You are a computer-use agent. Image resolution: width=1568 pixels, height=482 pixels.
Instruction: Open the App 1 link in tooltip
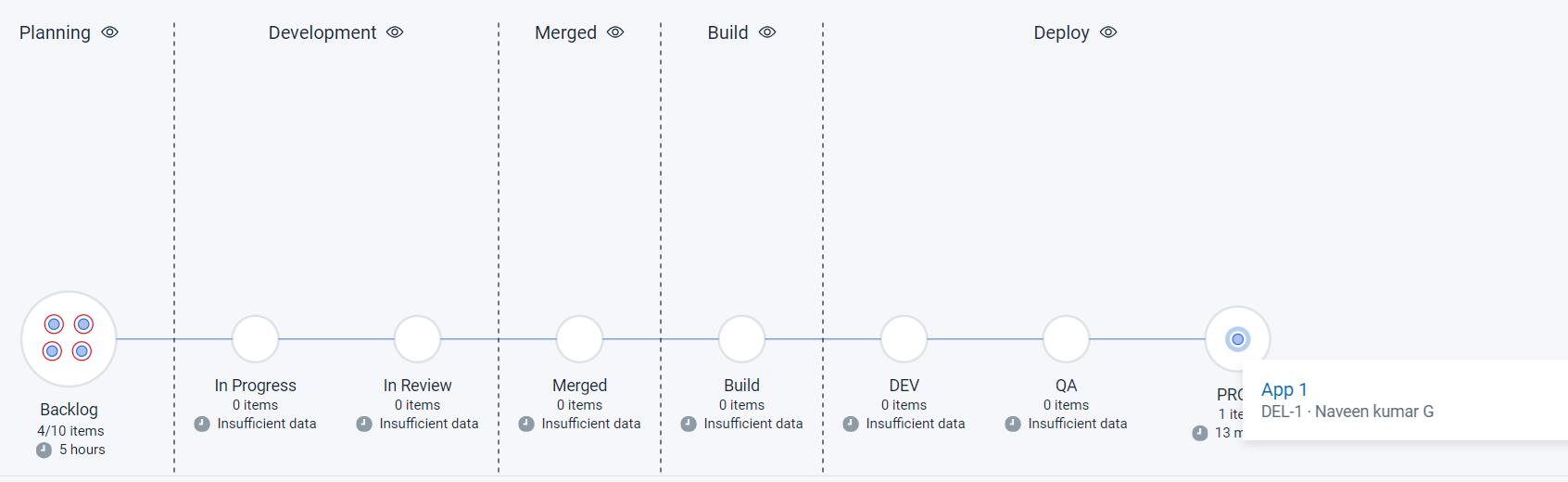[1284, 389]
